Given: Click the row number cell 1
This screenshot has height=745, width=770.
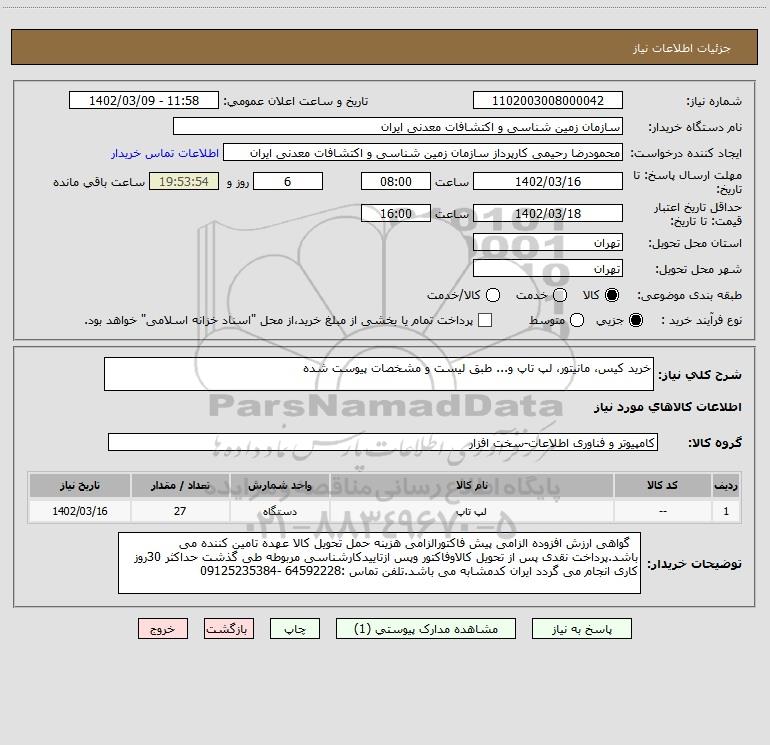Looking at the screenshot, I should [x=726, y=511].
